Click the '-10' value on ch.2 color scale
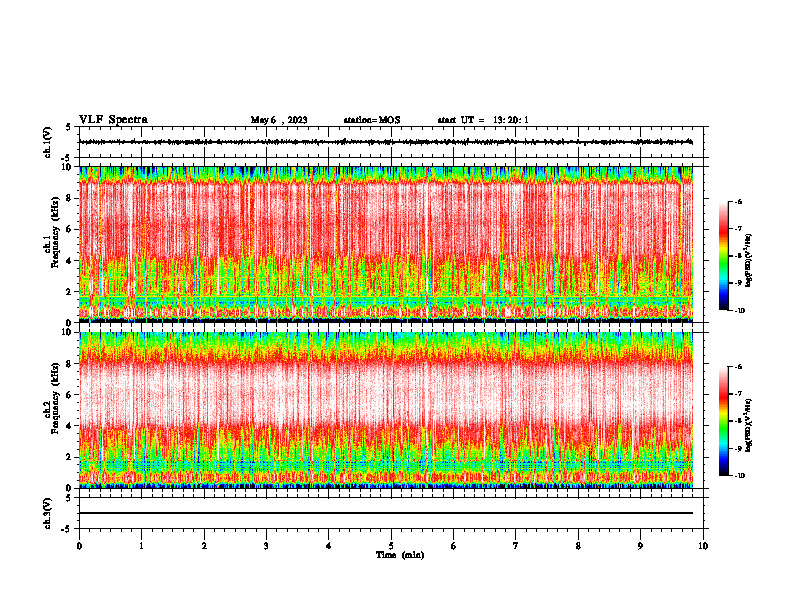 [x=739, y=475]
